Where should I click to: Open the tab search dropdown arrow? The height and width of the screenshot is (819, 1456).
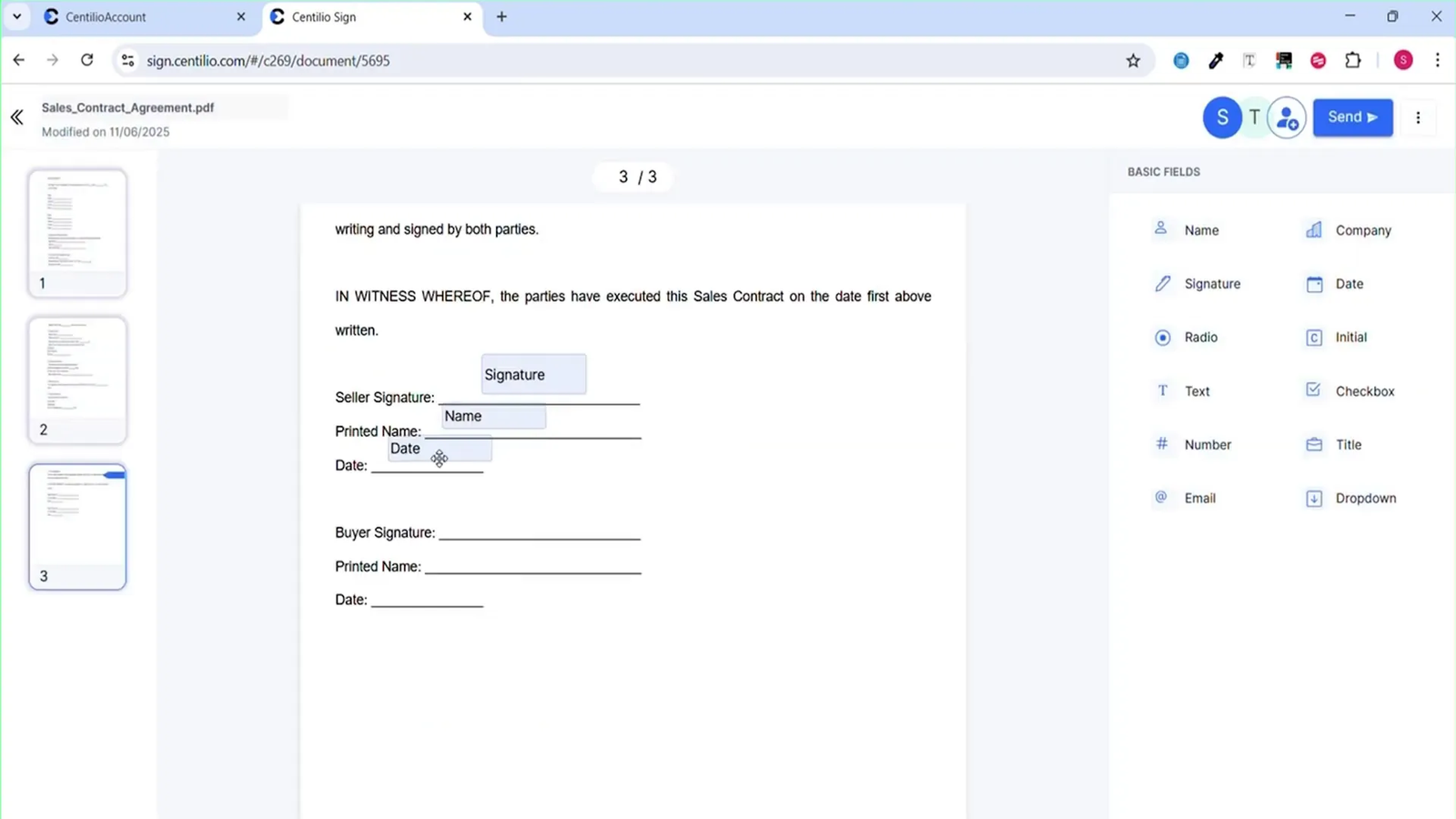[16, 16]
